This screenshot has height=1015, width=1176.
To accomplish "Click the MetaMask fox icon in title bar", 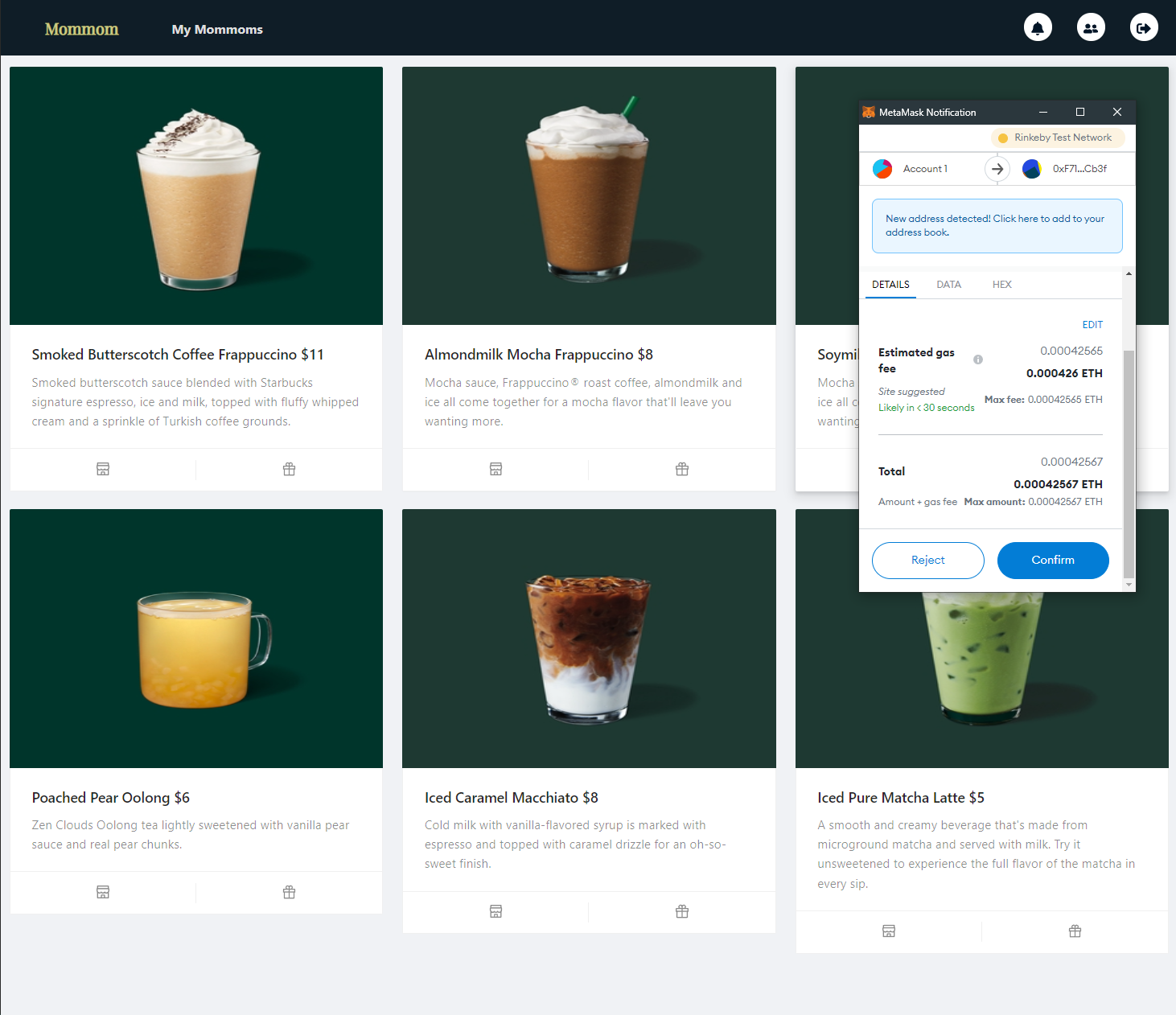I will [x=869, y=112].
